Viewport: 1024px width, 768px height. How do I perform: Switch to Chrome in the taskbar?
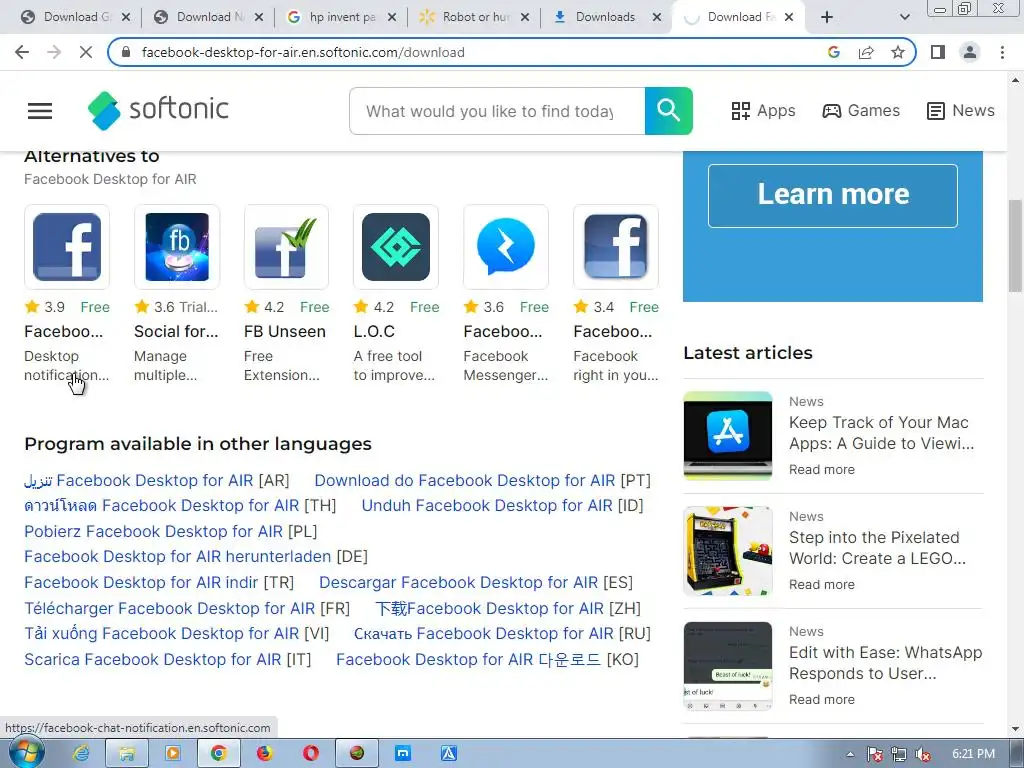(x=218, y=754)
